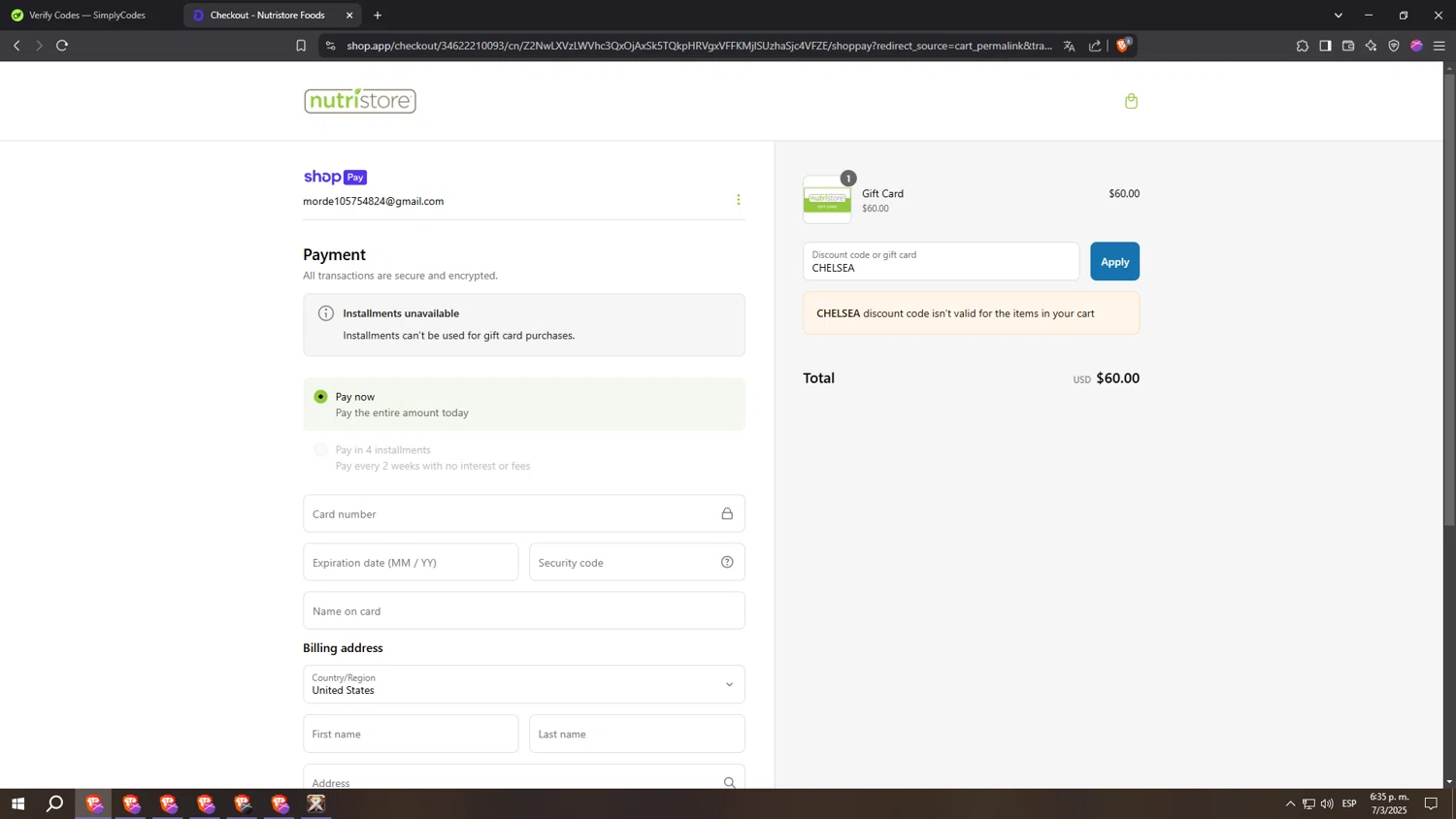Click the Card number field
This screenshot has height=819, width=1456.
524,513
